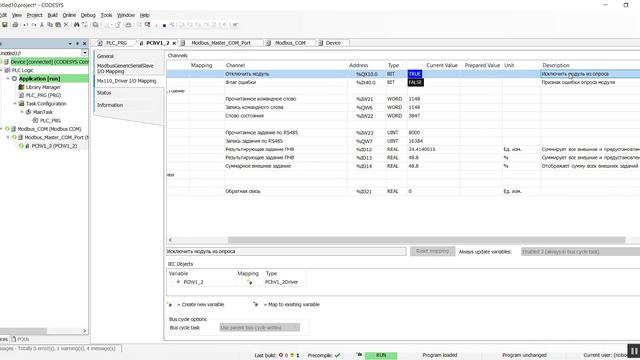Open the devices panel menu arrow
Image resolution: width=640 pixels, height=360 pixels.
coord(70,43)
